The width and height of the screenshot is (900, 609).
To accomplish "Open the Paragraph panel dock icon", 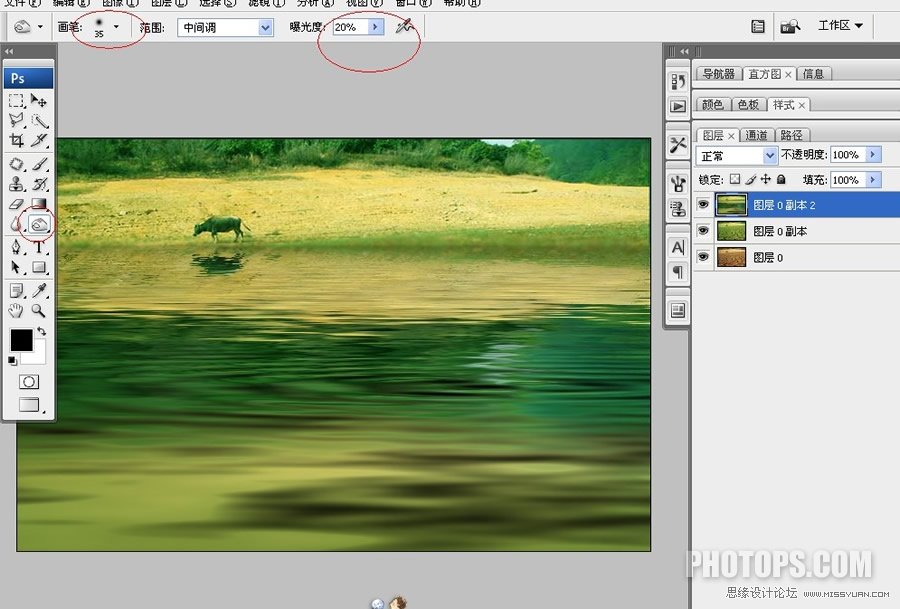I will click(x=678, y=271).
